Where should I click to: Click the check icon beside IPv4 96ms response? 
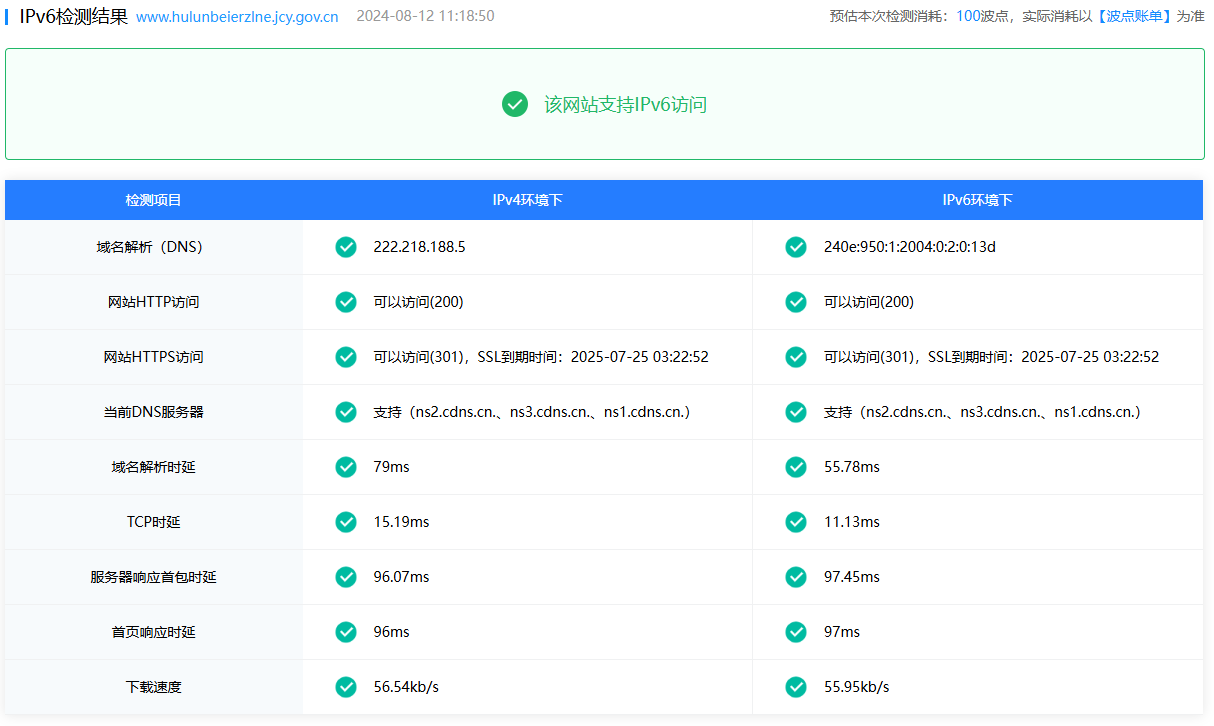click(x=346, y=632)
